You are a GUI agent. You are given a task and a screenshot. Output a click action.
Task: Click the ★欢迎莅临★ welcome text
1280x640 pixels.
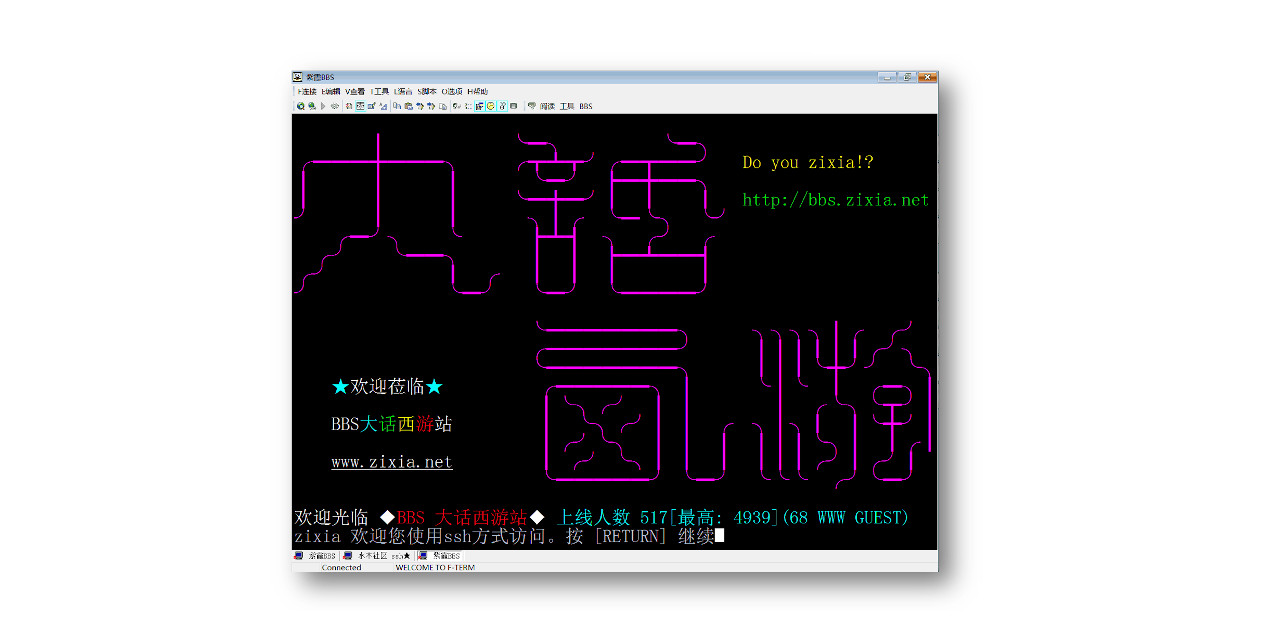point(387,387)
